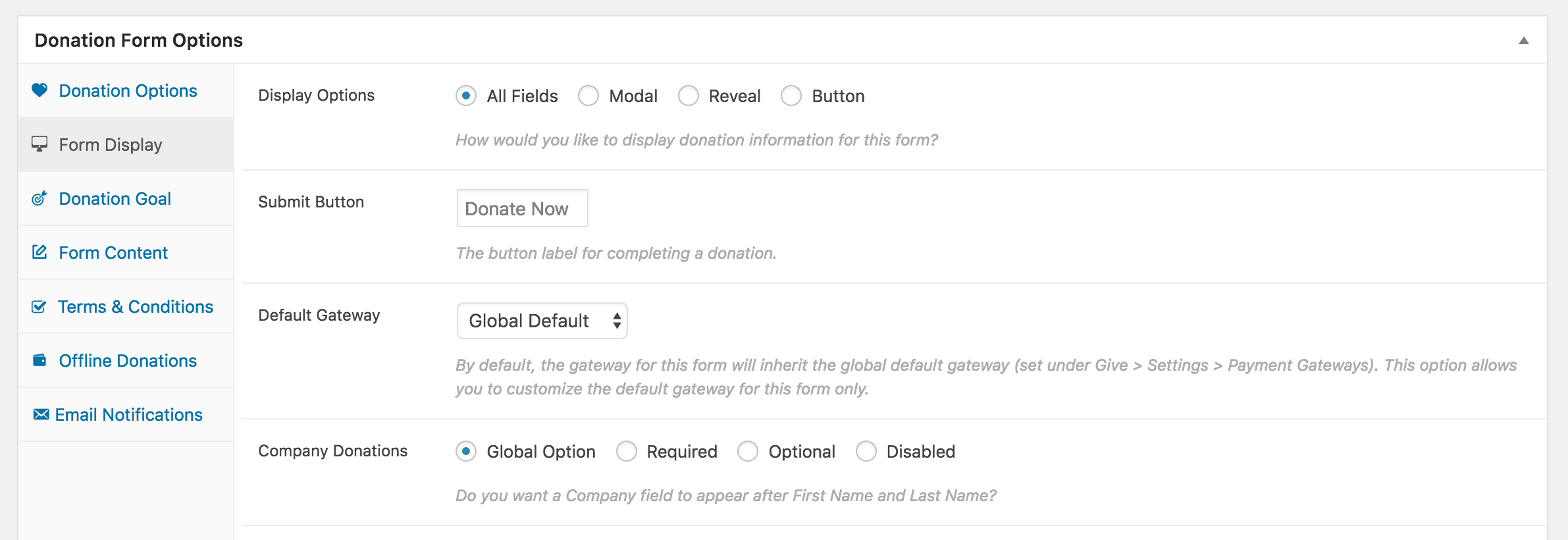
Task: Select Global Option for Company Donations
Action: [x=466, y=451]
